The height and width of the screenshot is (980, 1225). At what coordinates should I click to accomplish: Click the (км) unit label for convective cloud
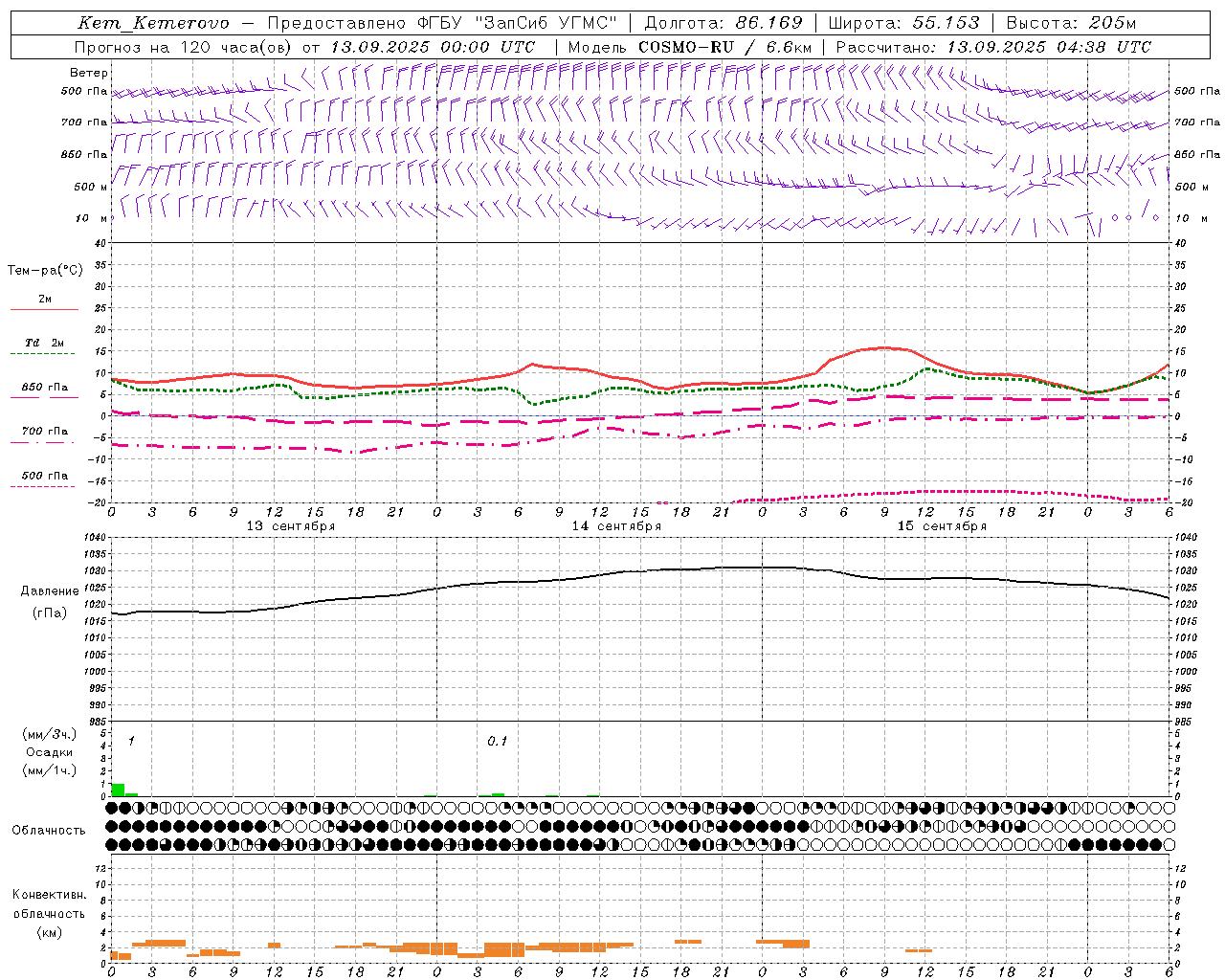click(x=49, y=932)
